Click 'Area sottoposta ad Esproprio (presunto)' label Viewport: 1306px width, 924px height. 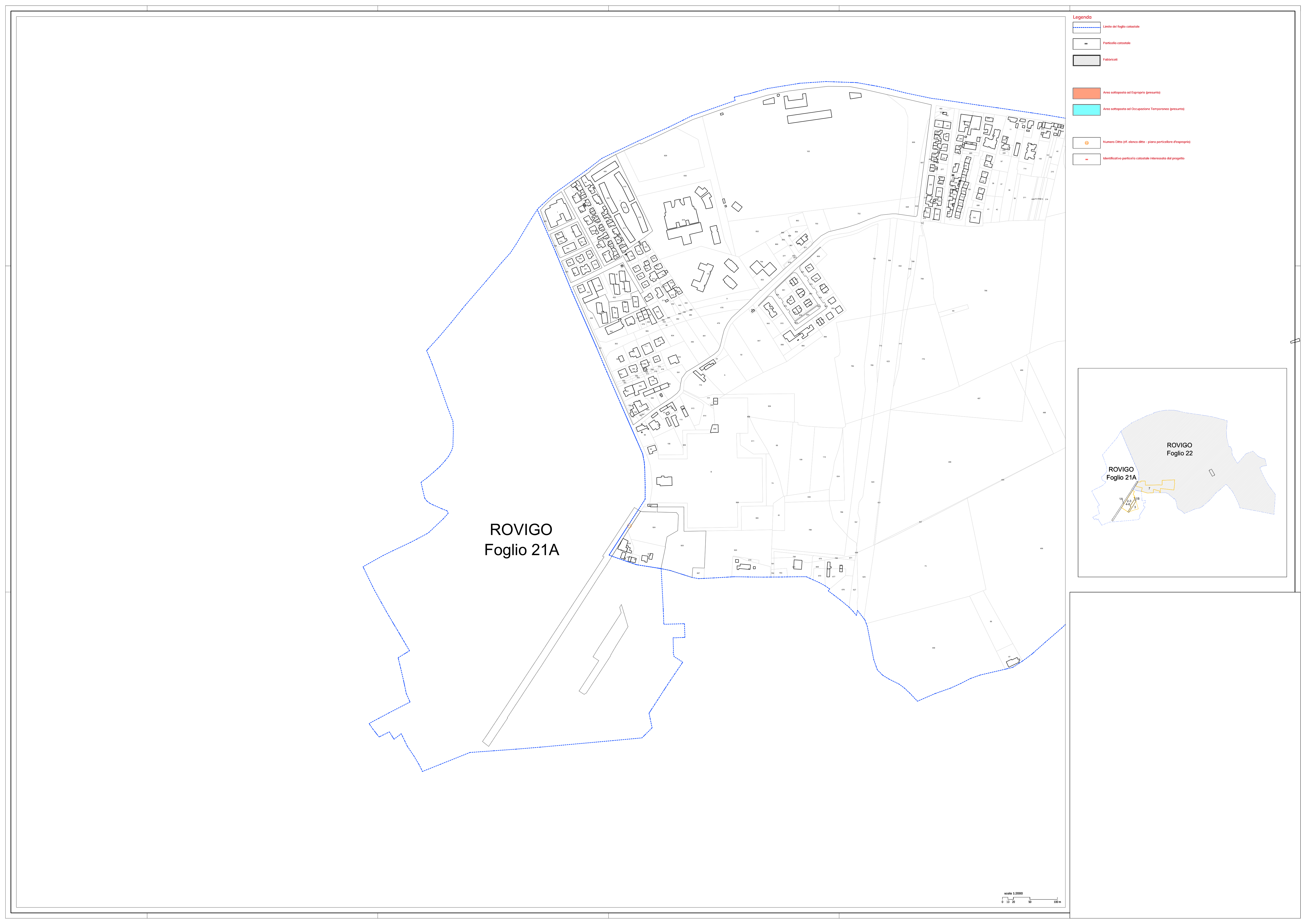pos(1131,93)
